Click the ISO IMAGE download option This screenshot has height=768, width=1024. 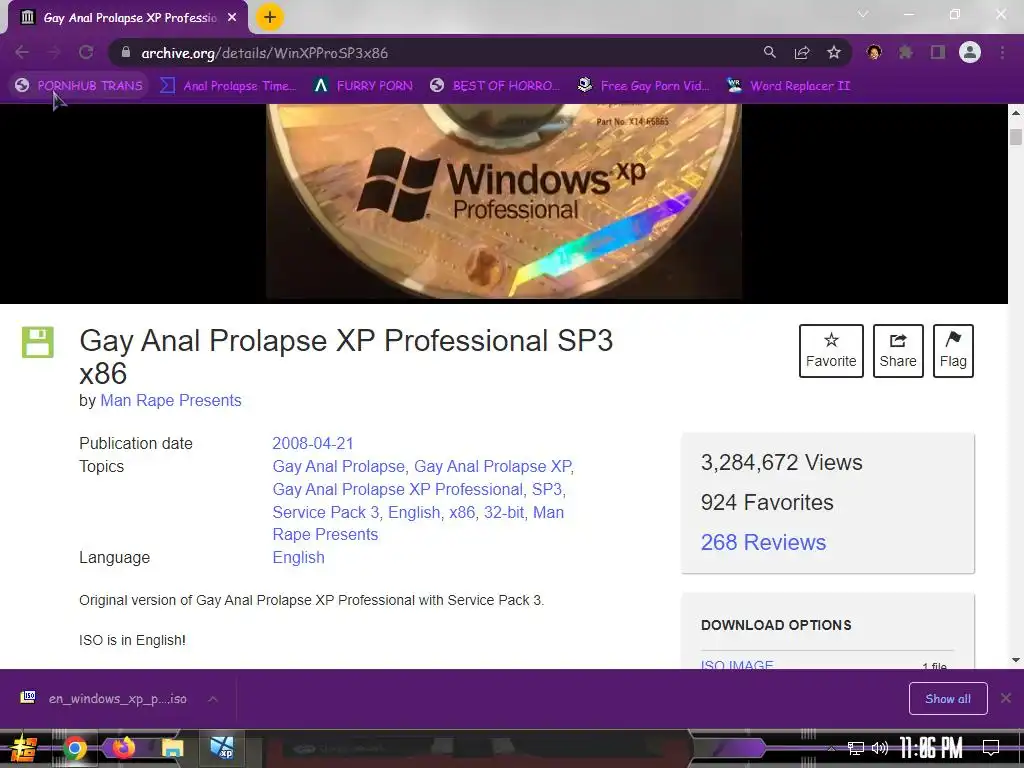click(x=737, y=665)
